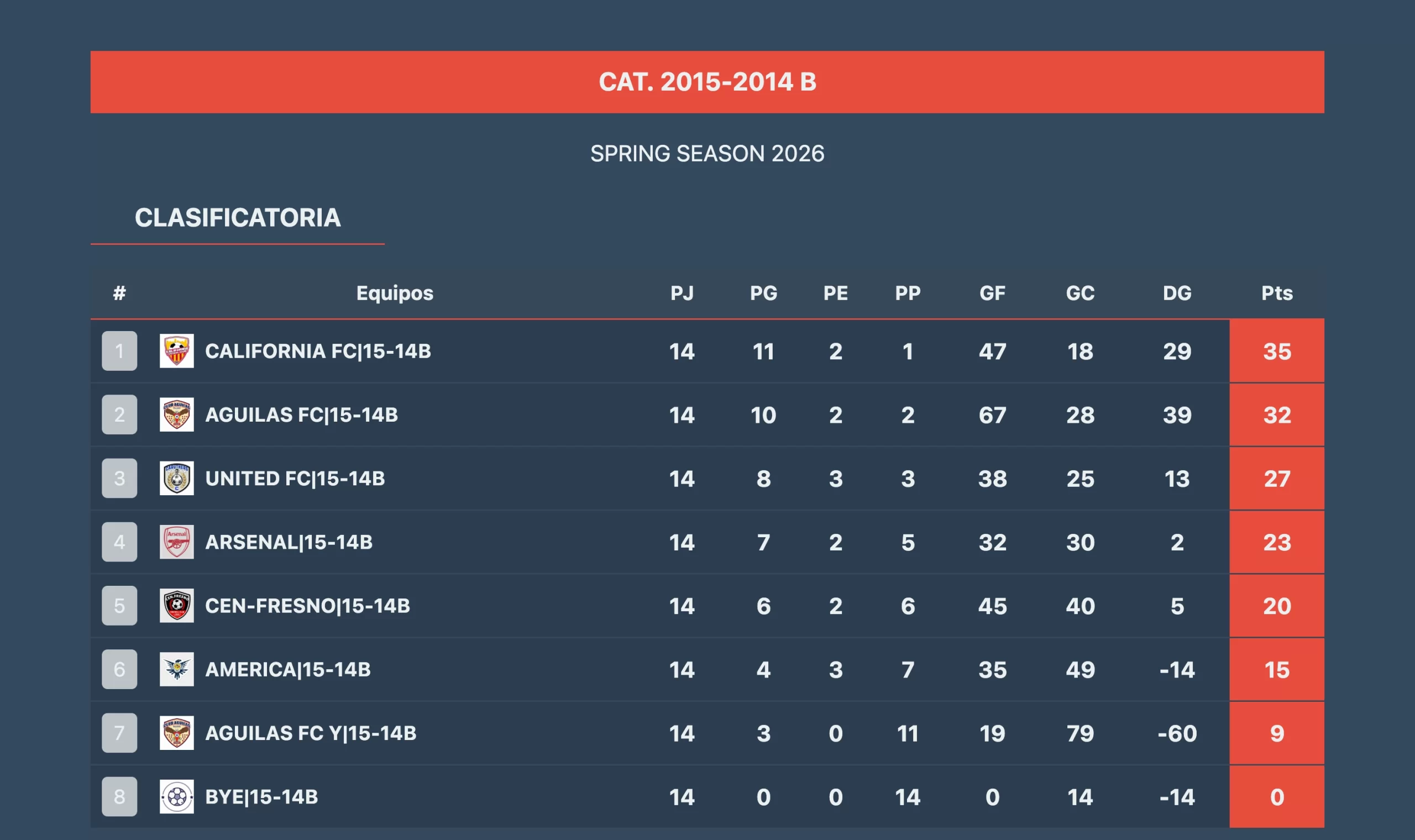1415x840 pixels.
Task: Open the United FC team crest
Action: [x=175, y=478]
